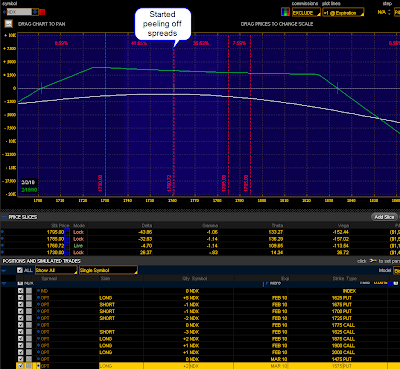400x369 pixels.
Task: Toggle checkbox on the IND NDX row
Action: [x=21, y=291]
